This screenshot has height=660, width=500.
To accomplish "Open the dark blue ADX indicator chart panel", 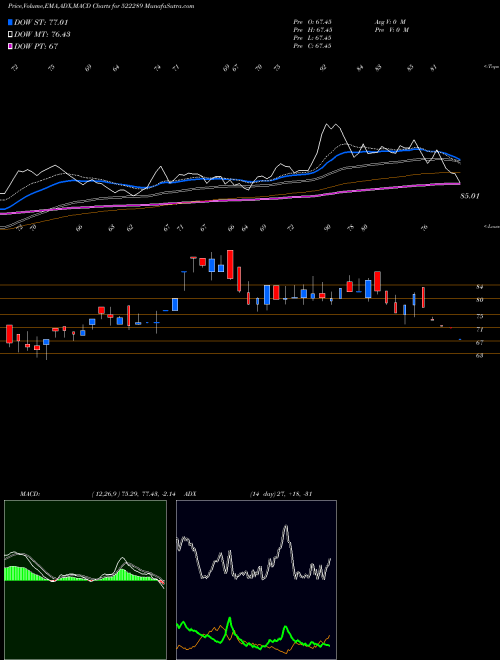I will click(x=256, y=580).
